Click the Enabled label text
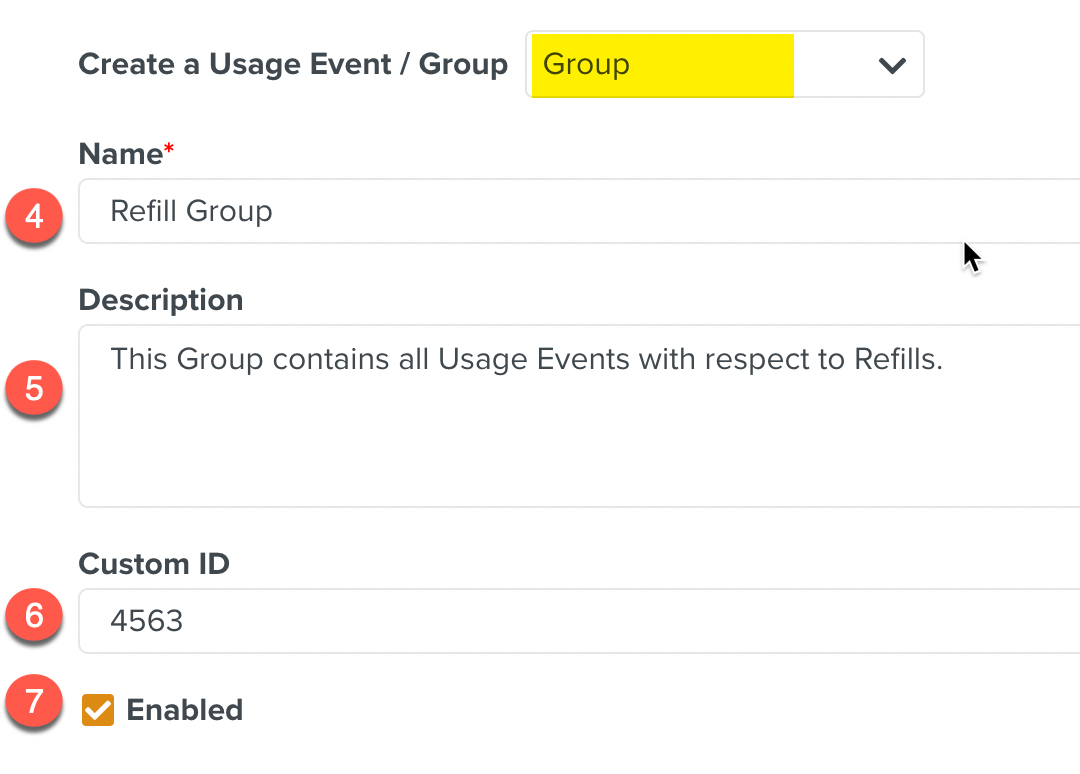 click(x=185, y=710)
